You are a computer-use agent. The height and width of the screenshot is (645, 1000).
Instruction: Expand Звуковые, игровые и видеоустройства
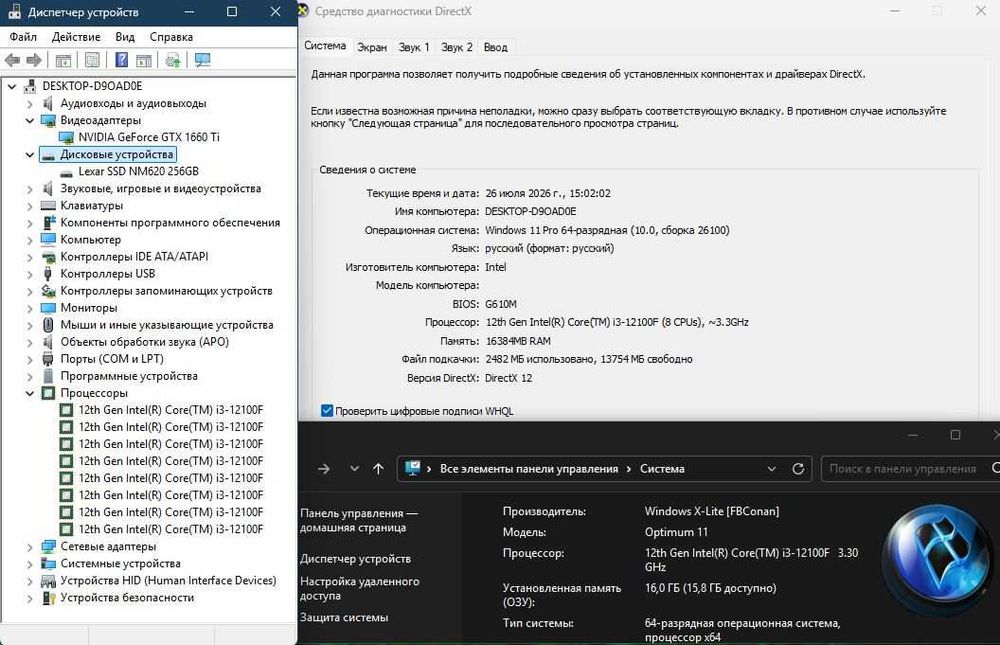tap(29, 188)
